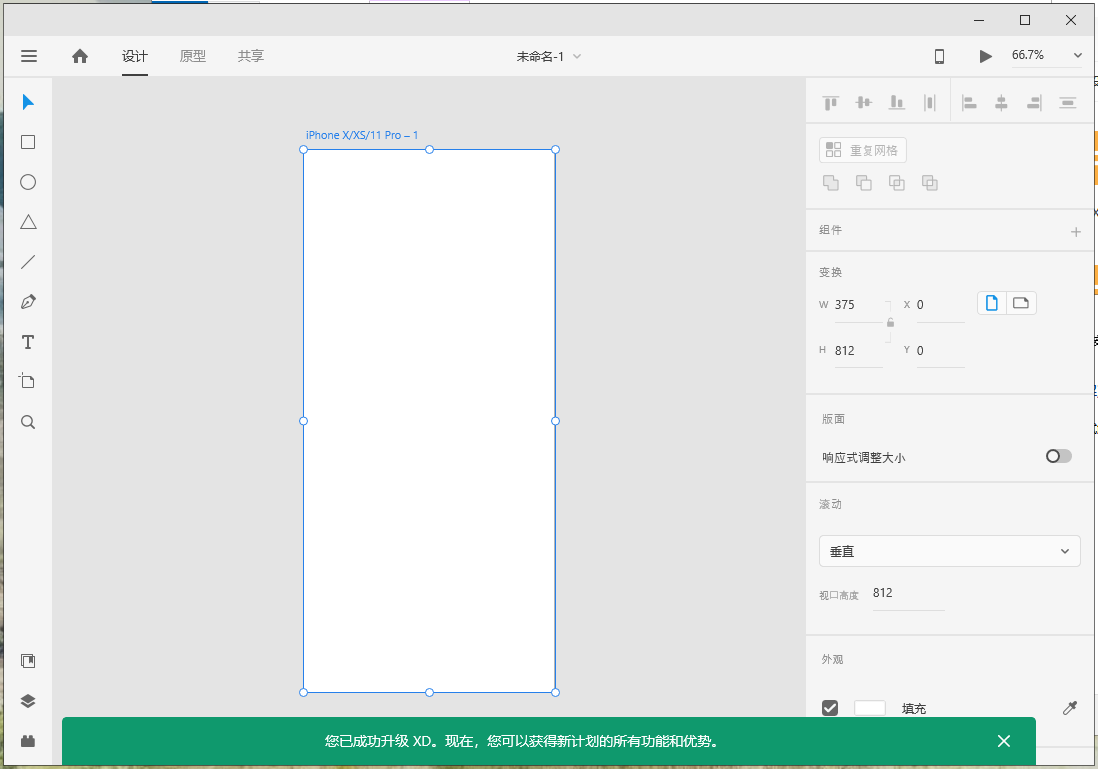The width and height of the screenshot is (1098, 769).
Task: Pick the Text tool
Action: [x=28, y=342]
